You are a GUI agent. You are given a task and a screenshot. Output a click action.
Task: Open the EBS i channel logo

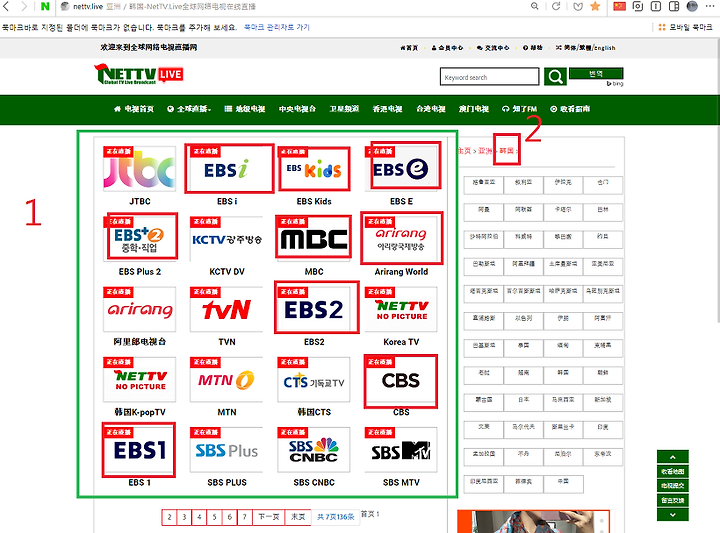click(x=226, y=168)
